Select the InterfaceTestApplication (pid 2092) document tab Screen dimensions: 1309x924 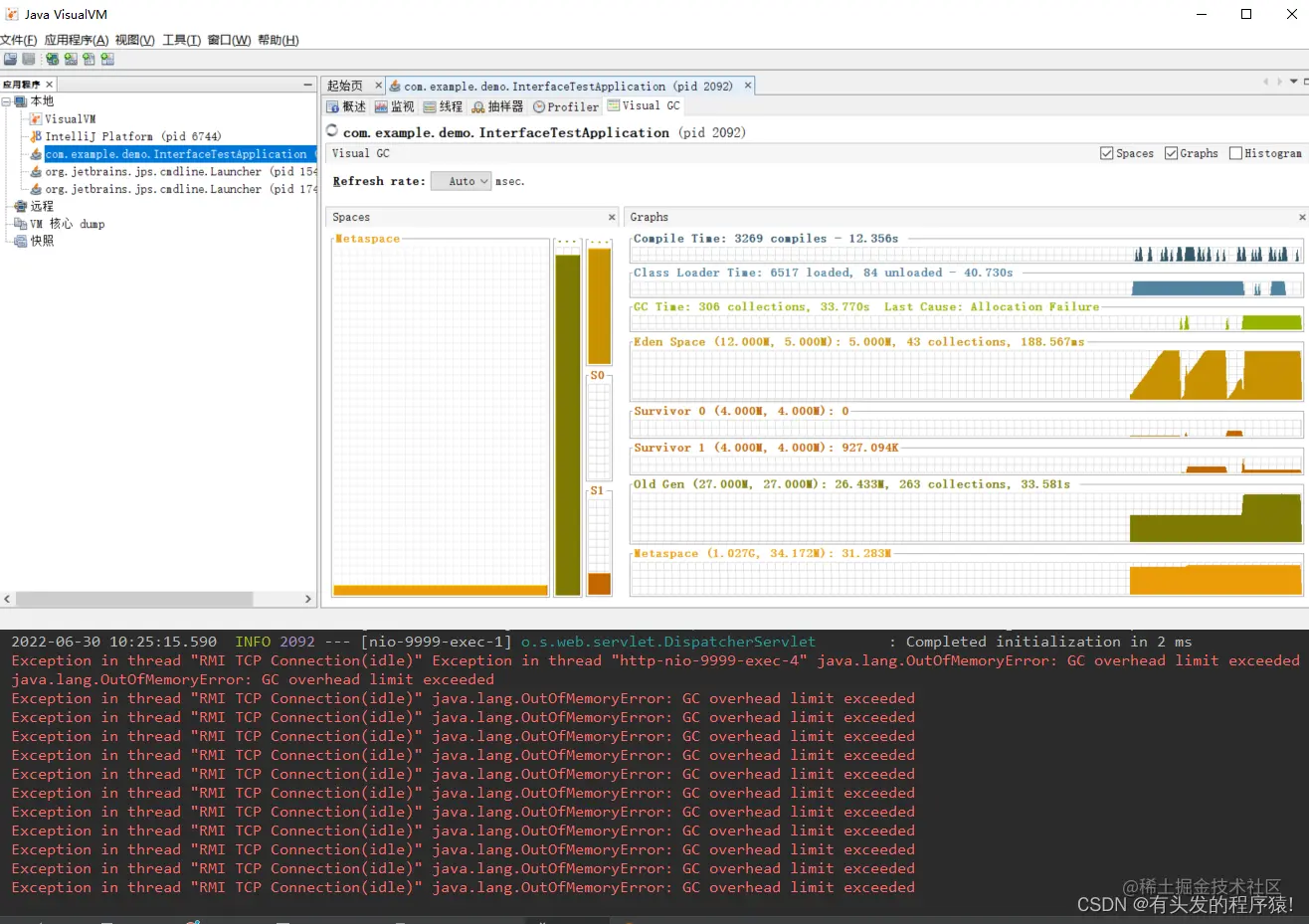coord(568,86)
